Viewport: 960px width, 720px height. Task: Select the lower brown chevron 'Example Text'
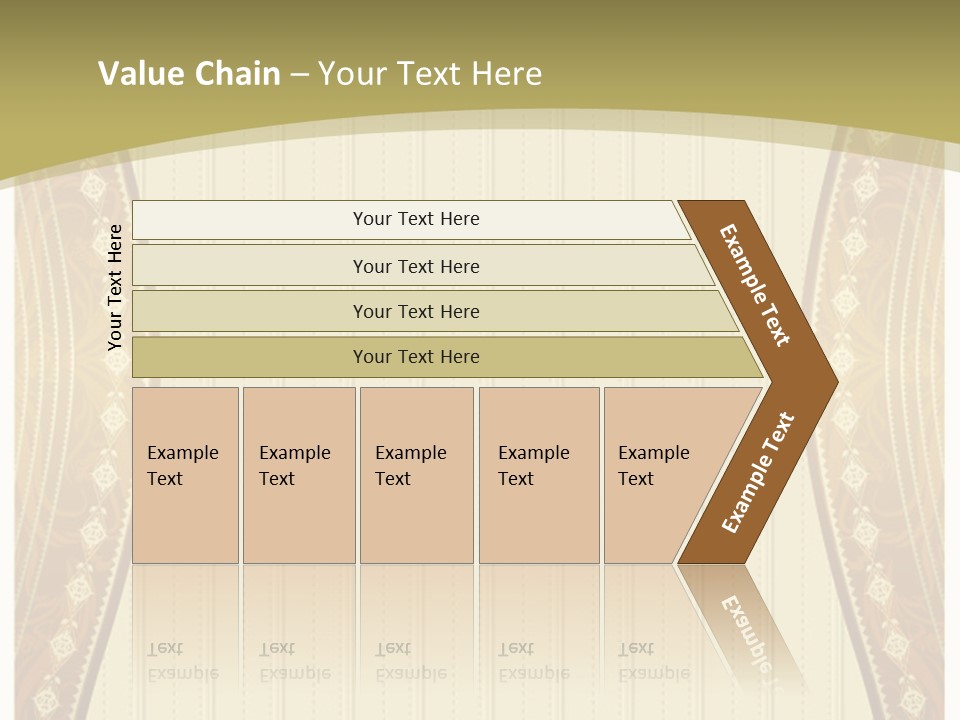758,473
